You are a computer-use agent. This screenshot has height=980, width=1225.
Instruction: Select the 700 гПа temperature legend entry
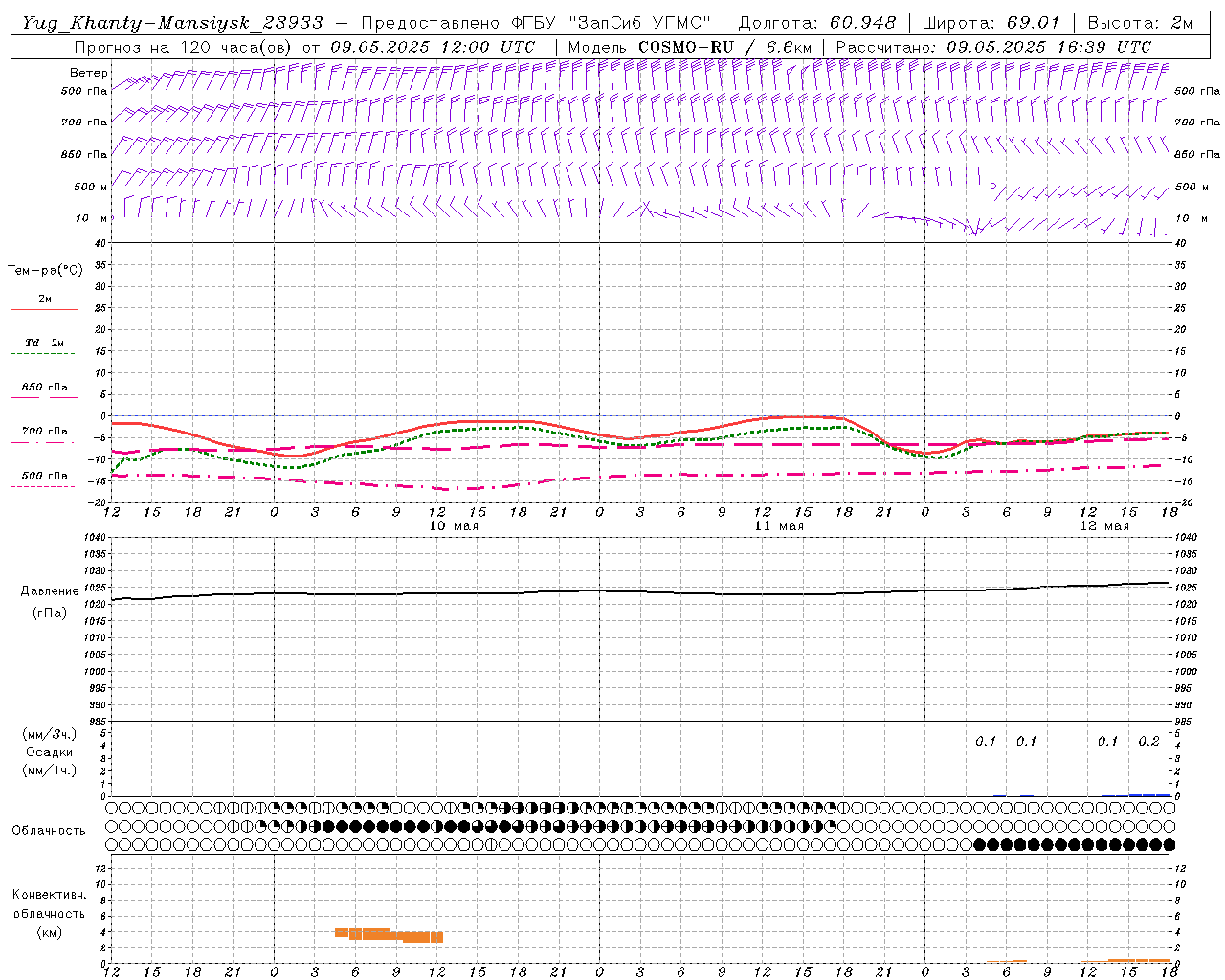pyautogui.click(x=45, y=432)
